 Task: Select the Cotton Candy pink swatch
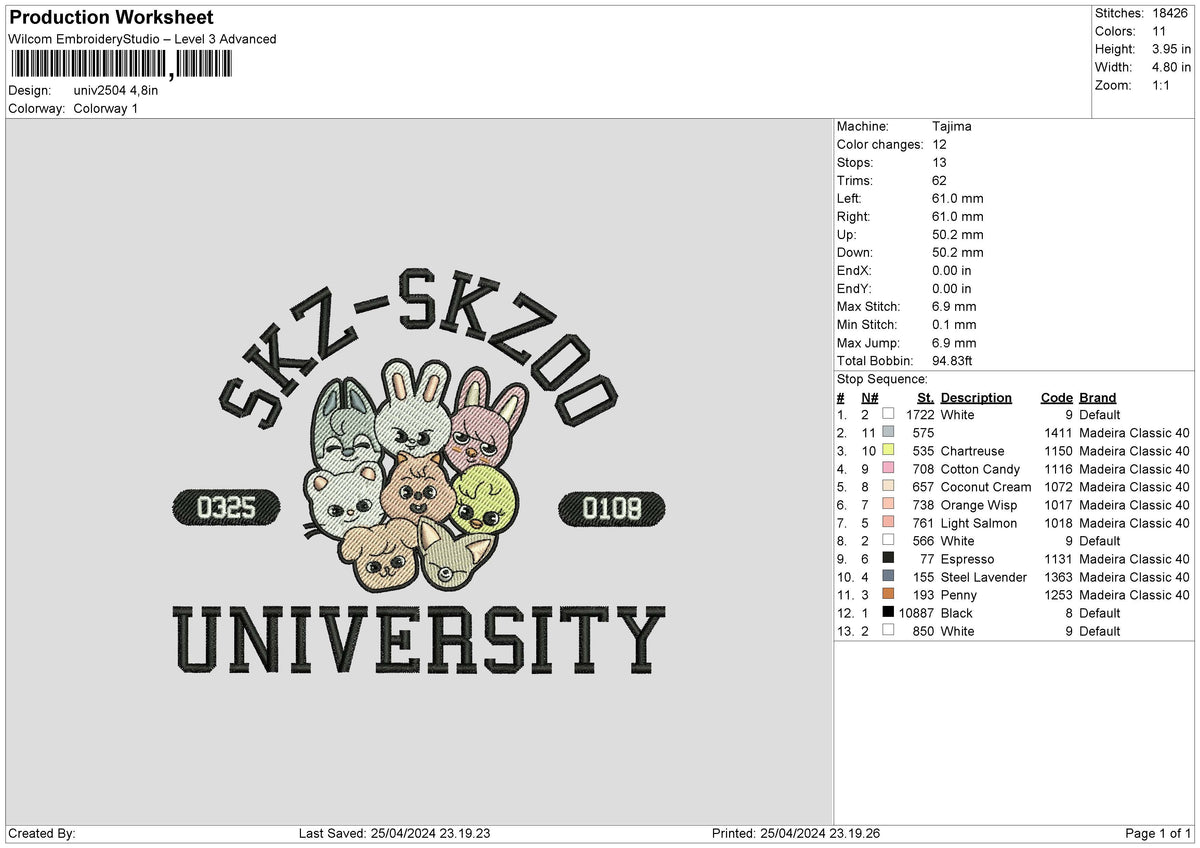tap(888, 468)
